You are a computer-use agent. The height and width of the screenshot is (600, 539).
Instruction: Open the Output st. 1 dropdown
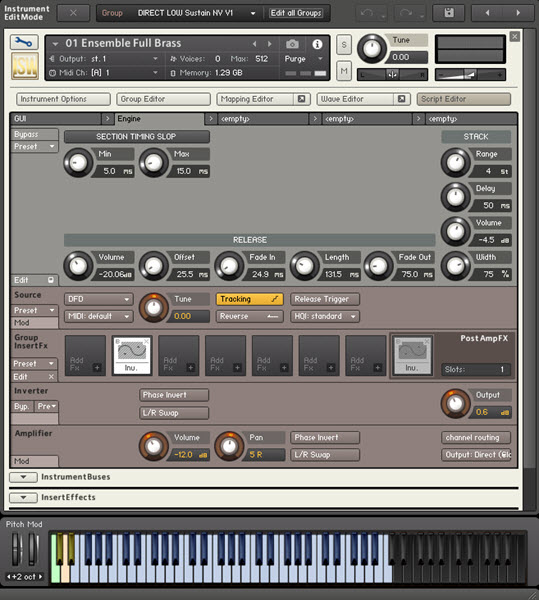pos(104,59)
